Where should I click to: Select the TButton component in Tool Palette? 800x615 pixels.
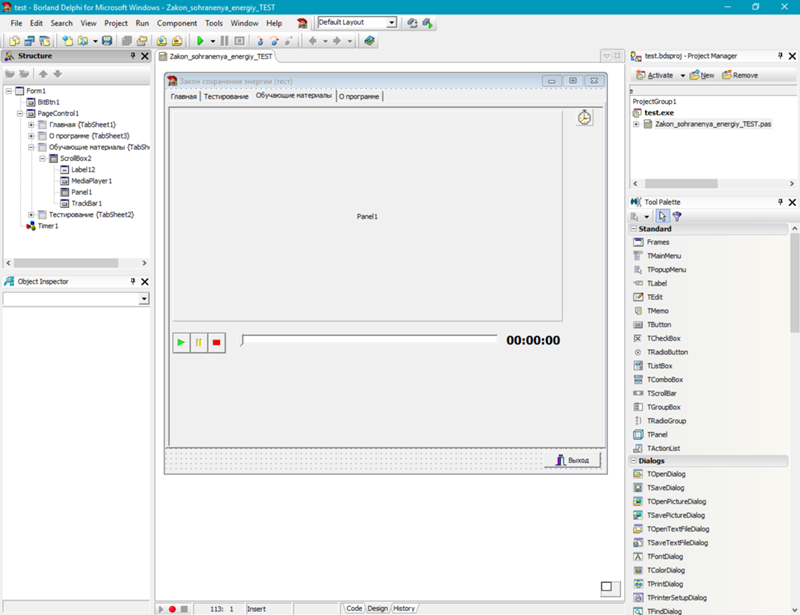(658, 325)
